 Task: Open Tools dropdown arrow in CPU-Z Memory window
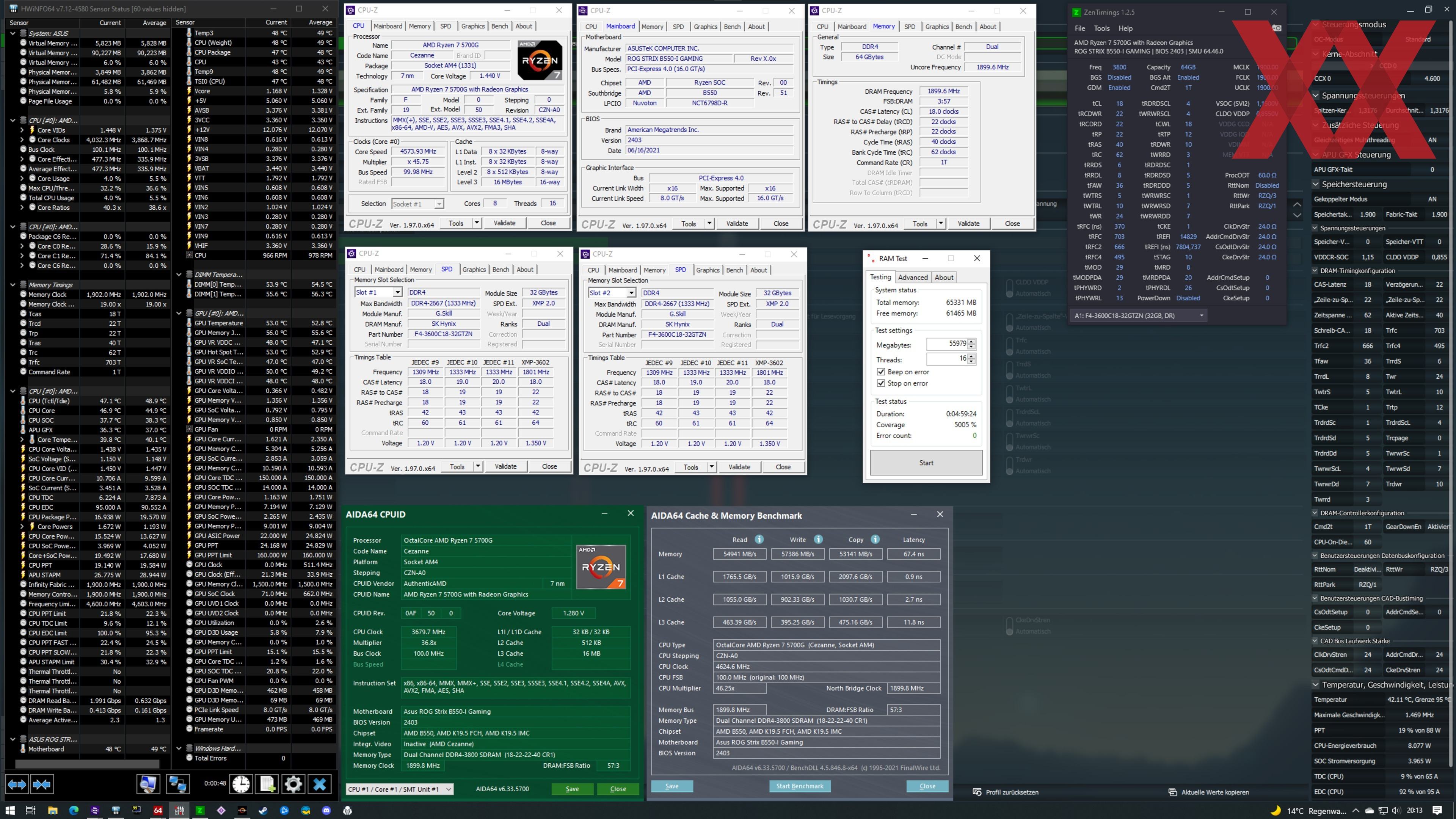click(x=940, y=223)
